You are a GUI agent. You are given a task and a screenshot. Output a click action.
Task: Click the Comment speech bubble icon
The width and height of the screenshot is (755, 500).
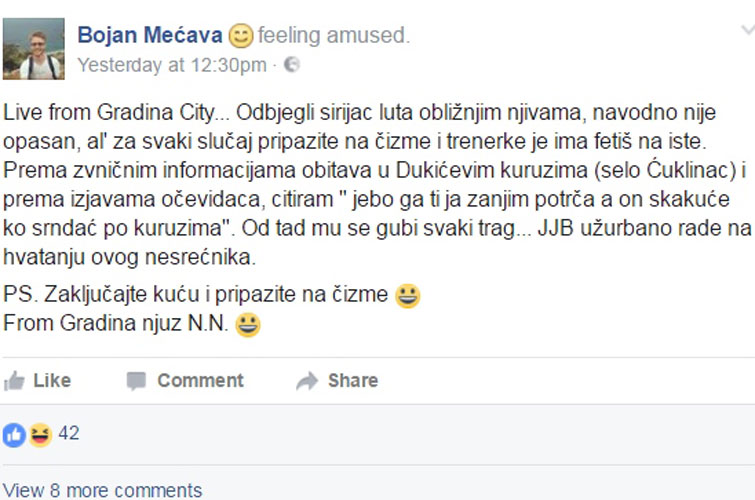(136, 381)
